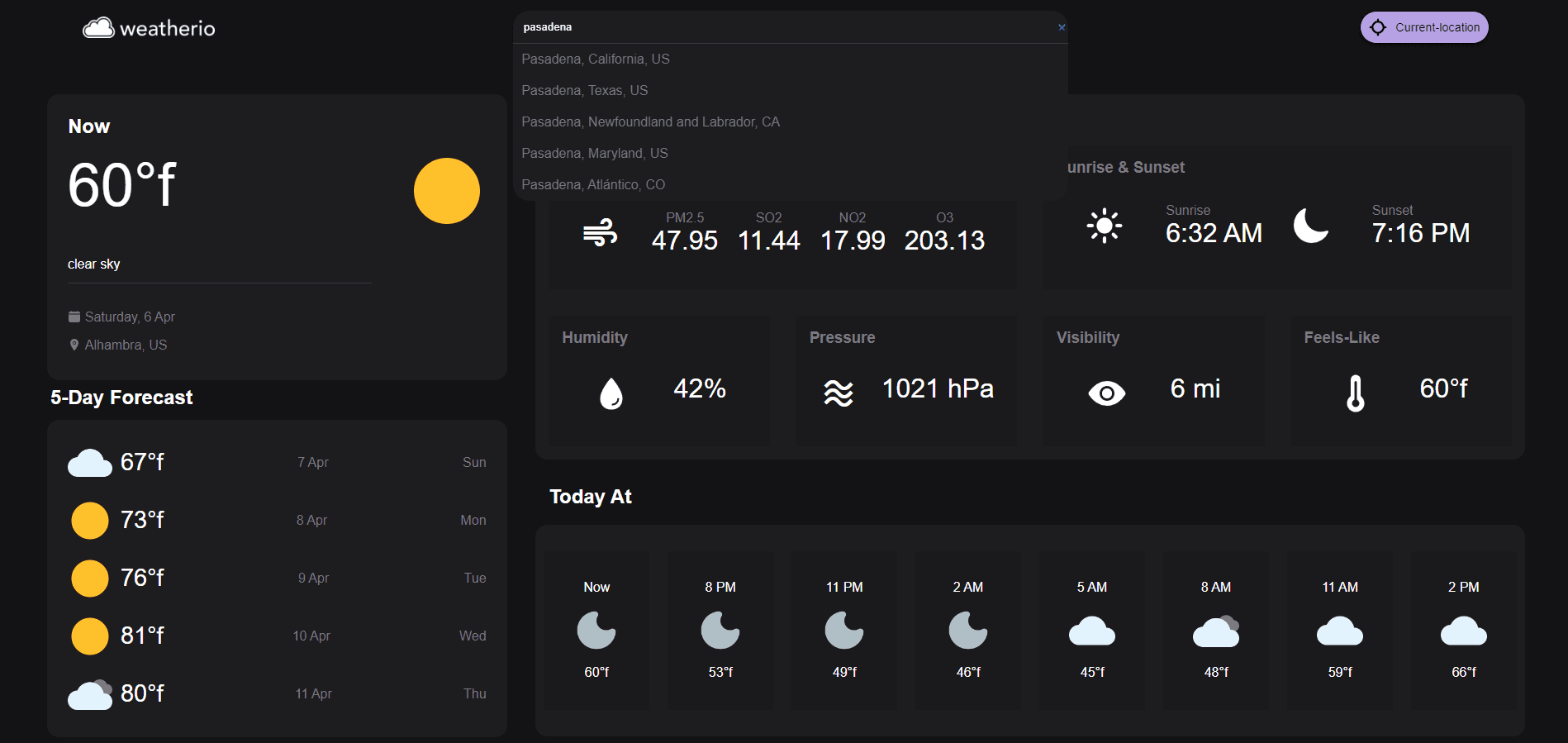Click the 5-Day Forecast heading
The height and width of the screenshot is (743, 1568).
pos(121,398)
